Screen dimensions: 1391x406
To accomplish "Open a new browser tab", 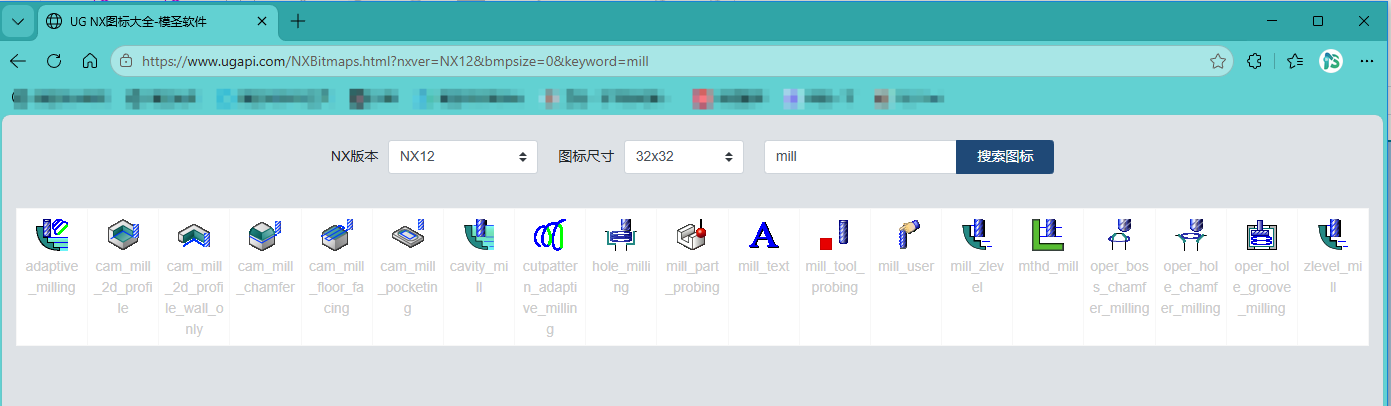I will pyautogui.click(x=297, y=21).
